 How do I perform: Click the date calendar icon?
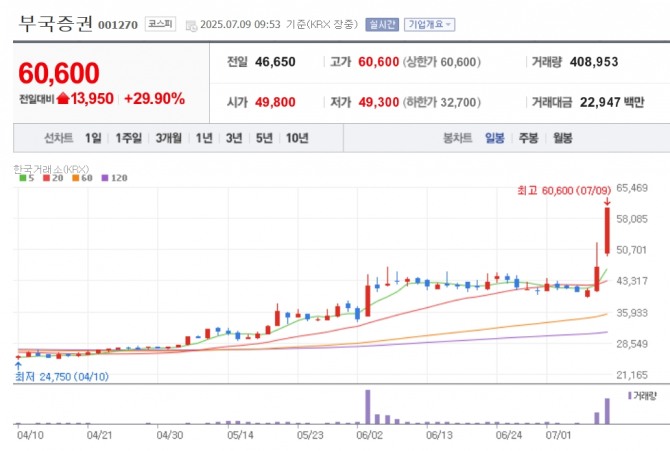click(x=191, y=26)
